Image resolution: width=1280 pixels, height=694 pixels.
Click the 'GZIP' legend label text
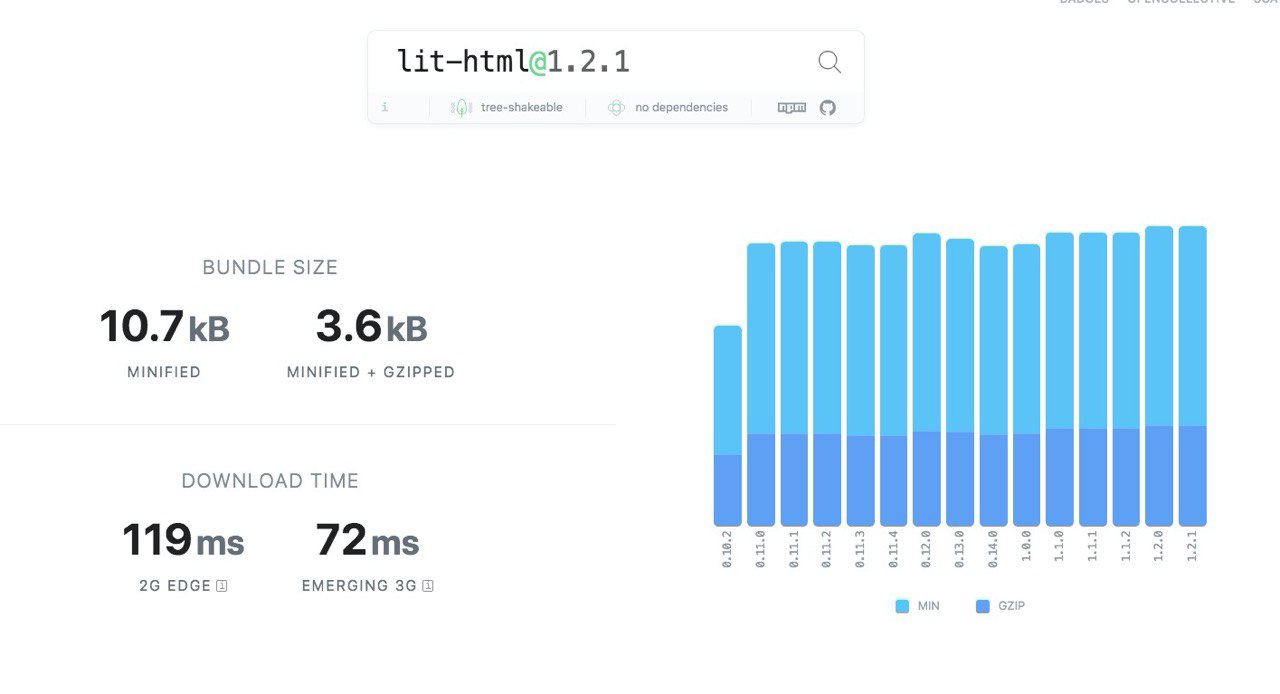pyautogui.click(x=1011, y=606)
